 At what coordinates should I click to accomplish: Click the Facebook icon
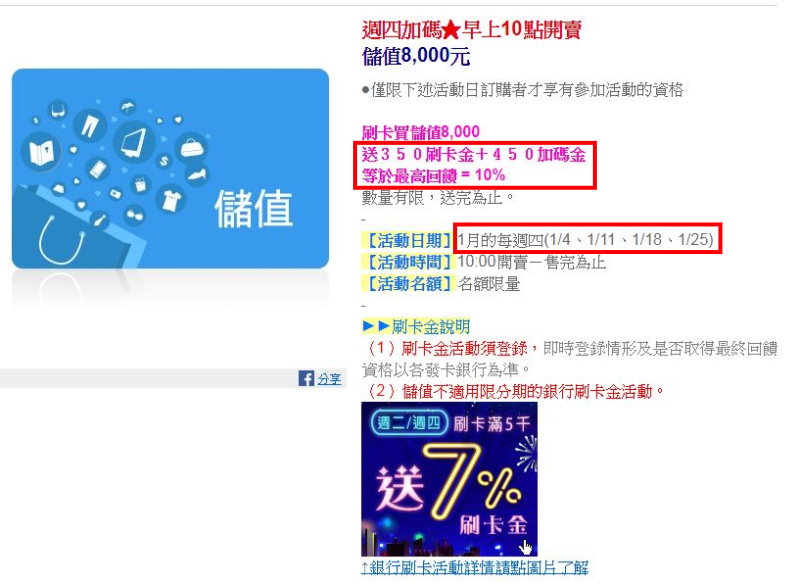[x=306, y=378]
